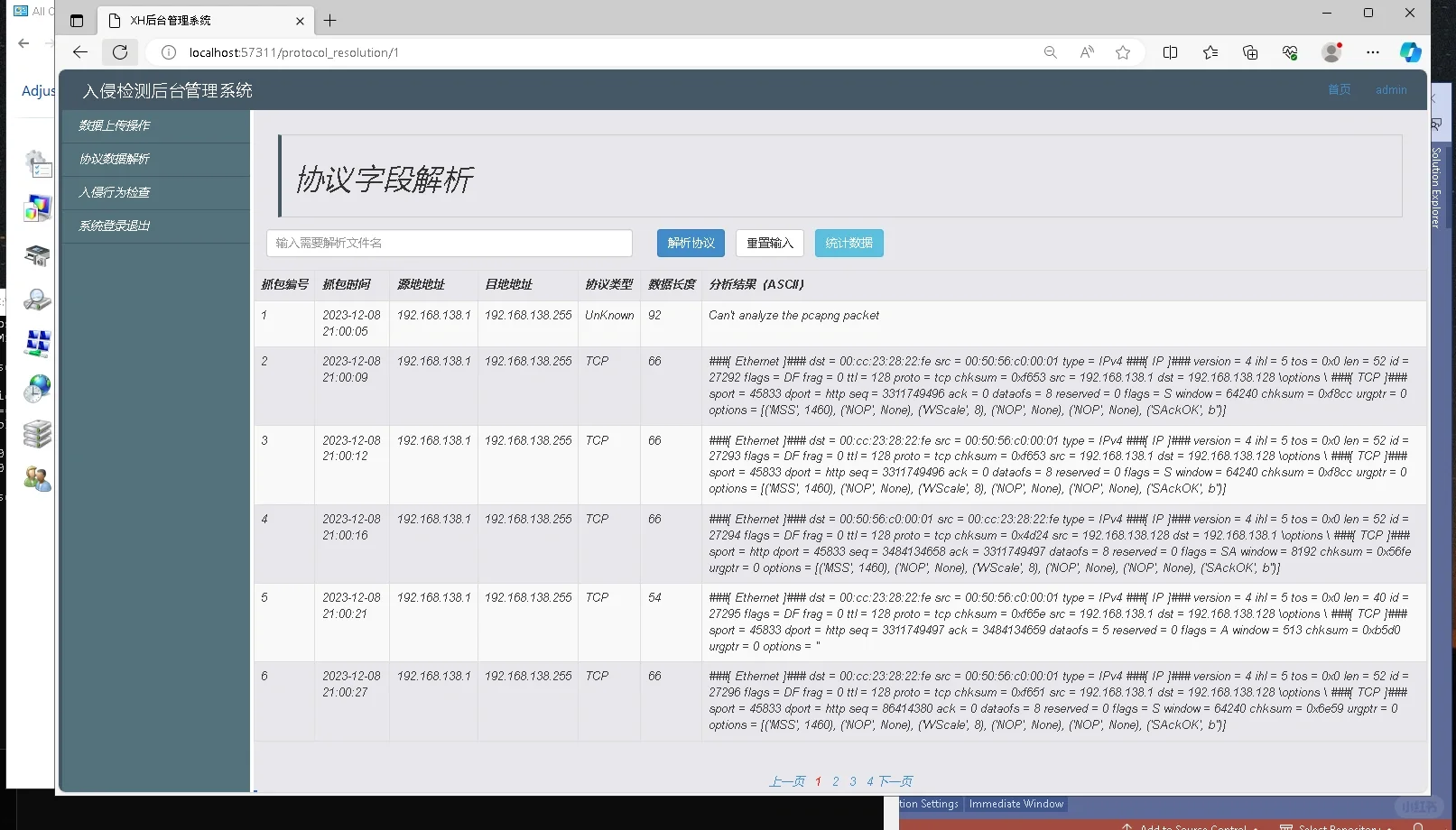Viewport: 1456px width, 830px height.
Task: Open the tab actions menu at top left
Action: tap(77, 20)
